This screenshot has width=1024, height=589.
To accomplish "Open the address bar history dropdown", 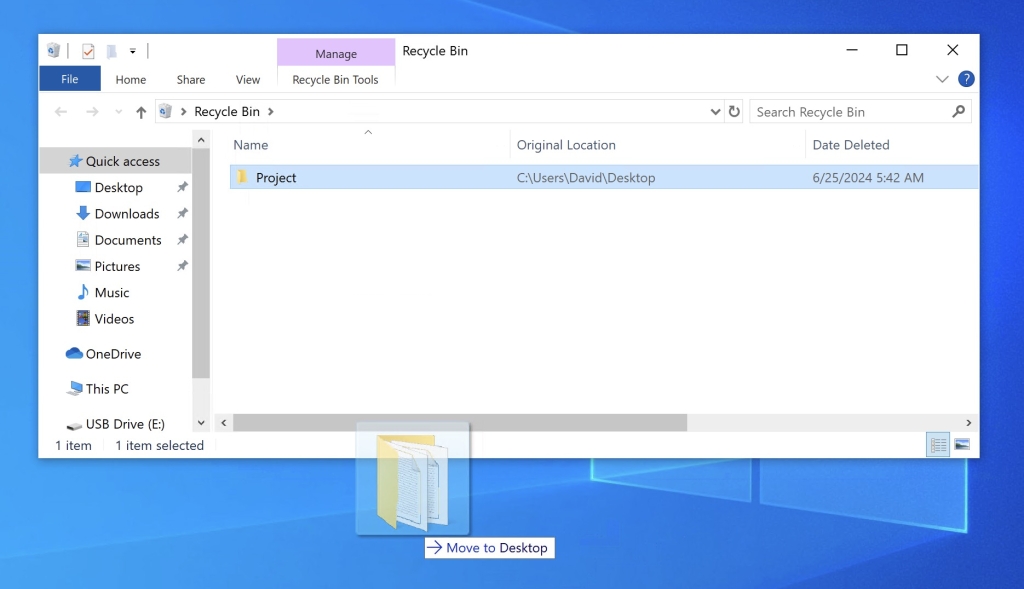I will tap(714, 111).
